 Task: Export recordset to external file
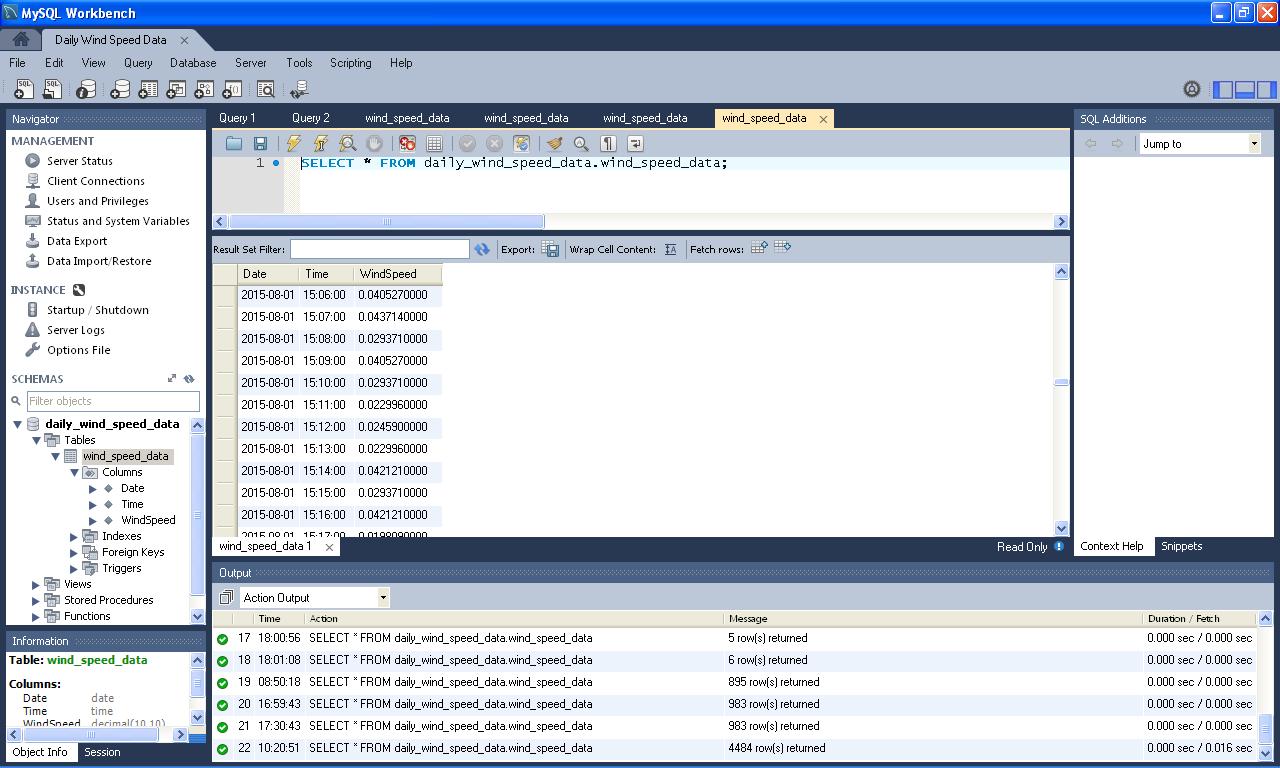[550, 249]
